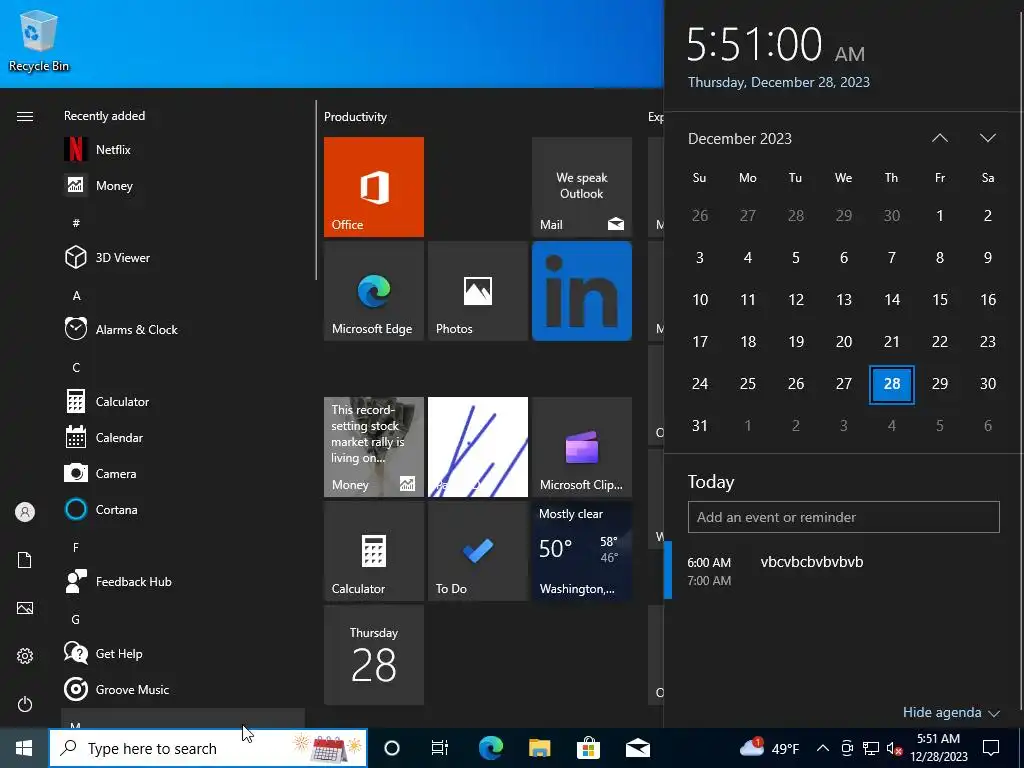Click the network icon in the tray
Viewport: 1024px width, 768px height.
click(871, 748)
